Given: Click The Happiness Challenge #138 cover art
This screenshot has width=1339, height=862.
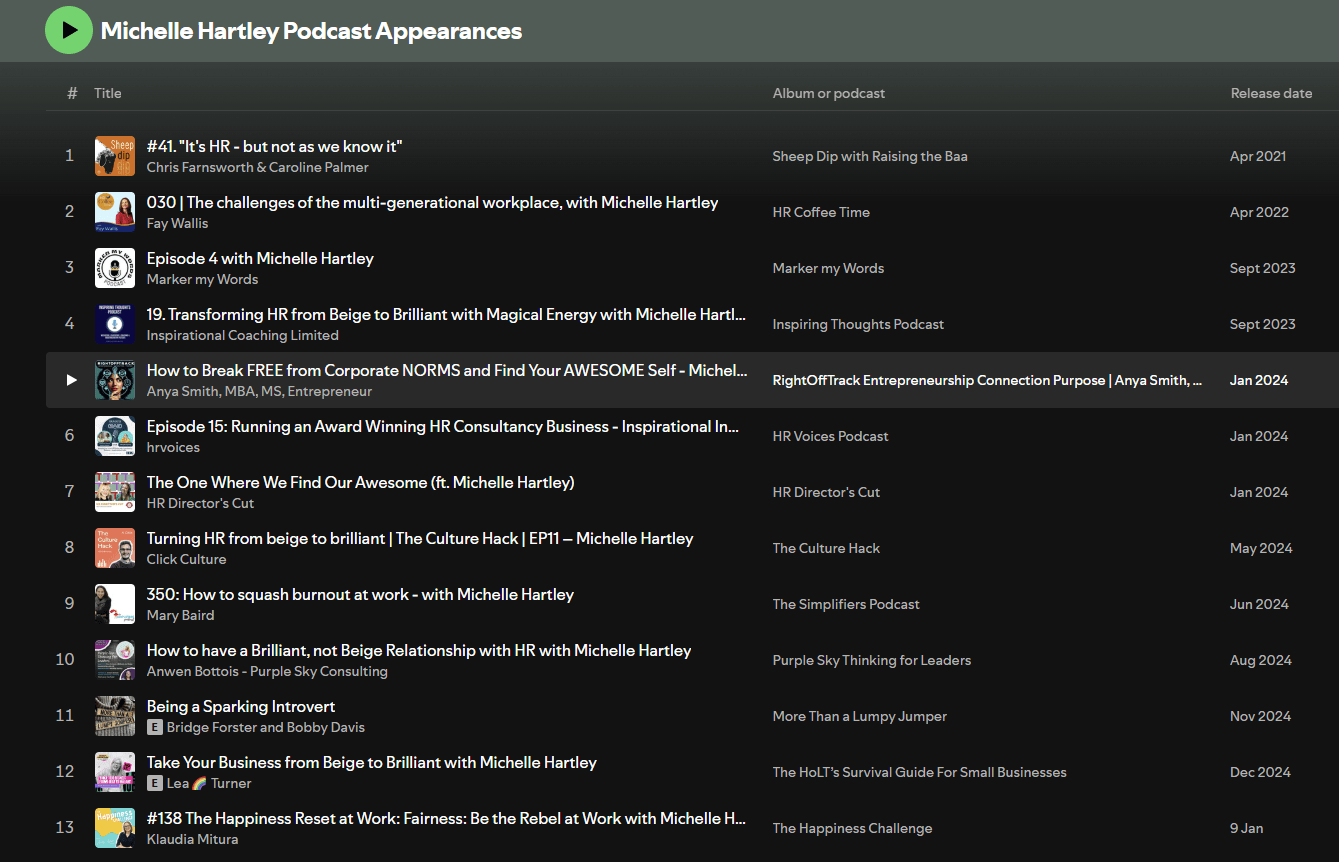Looking at the screenshot, I should [115, 828].
